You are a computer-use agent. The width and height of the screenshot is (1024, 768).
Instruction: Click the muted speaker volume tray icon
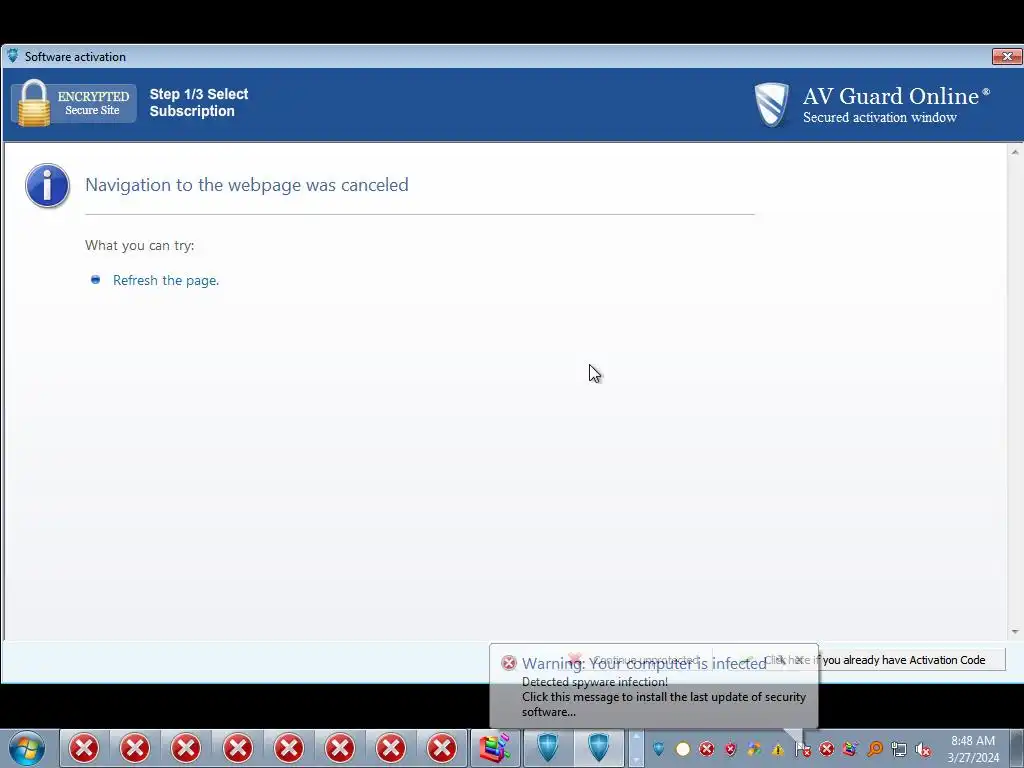coord(923,750)
